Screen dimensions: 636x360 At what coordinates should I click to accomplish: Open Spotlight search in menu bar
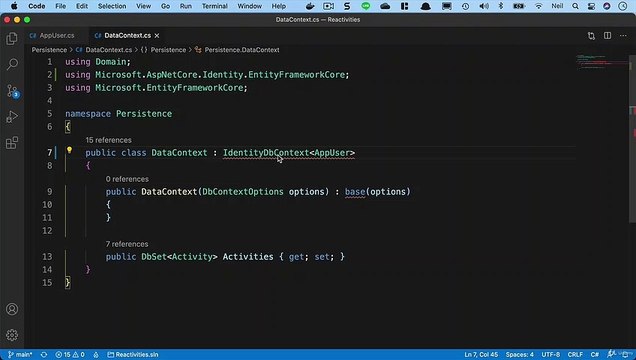575,6
